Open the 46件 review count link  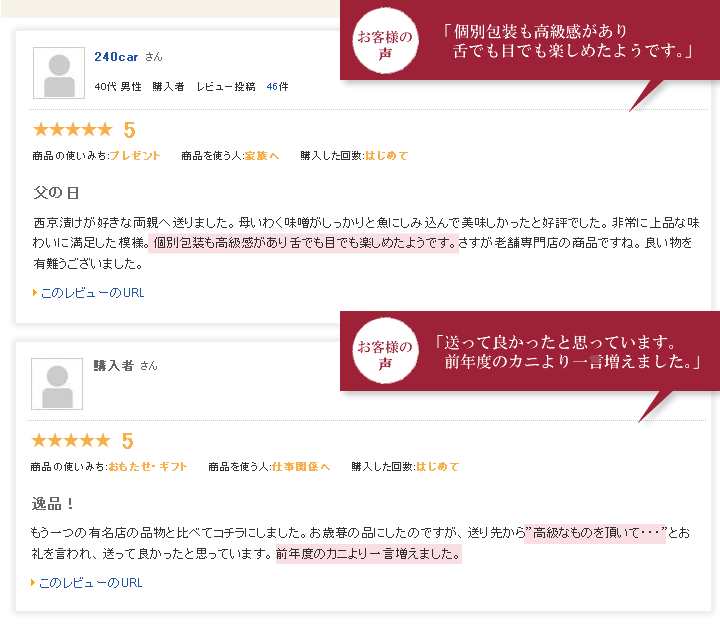[x=277, y=87]
